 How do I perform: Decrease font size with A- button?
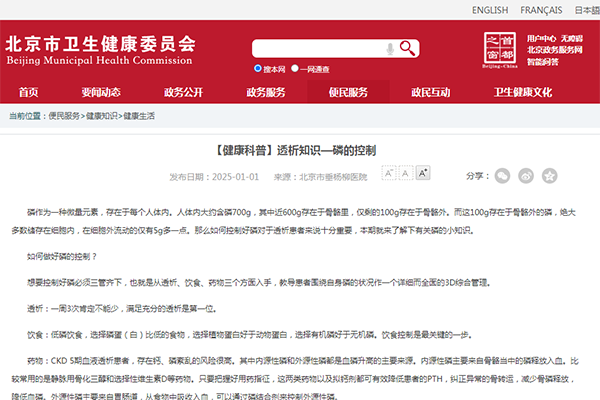tap(389, 176)
